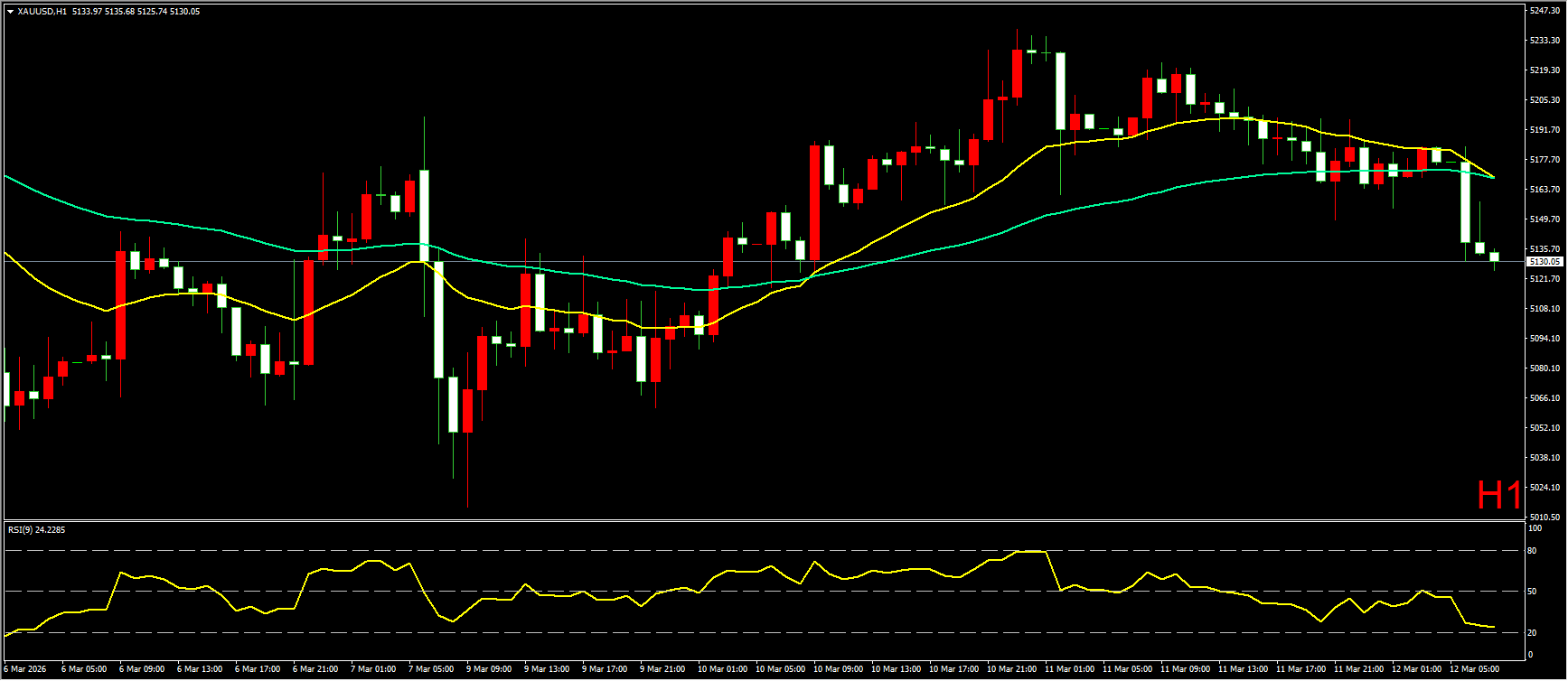Open the dropdown triangle beside XAUUSD,H1
The image size is (1568, 681).
click(10, 12)
